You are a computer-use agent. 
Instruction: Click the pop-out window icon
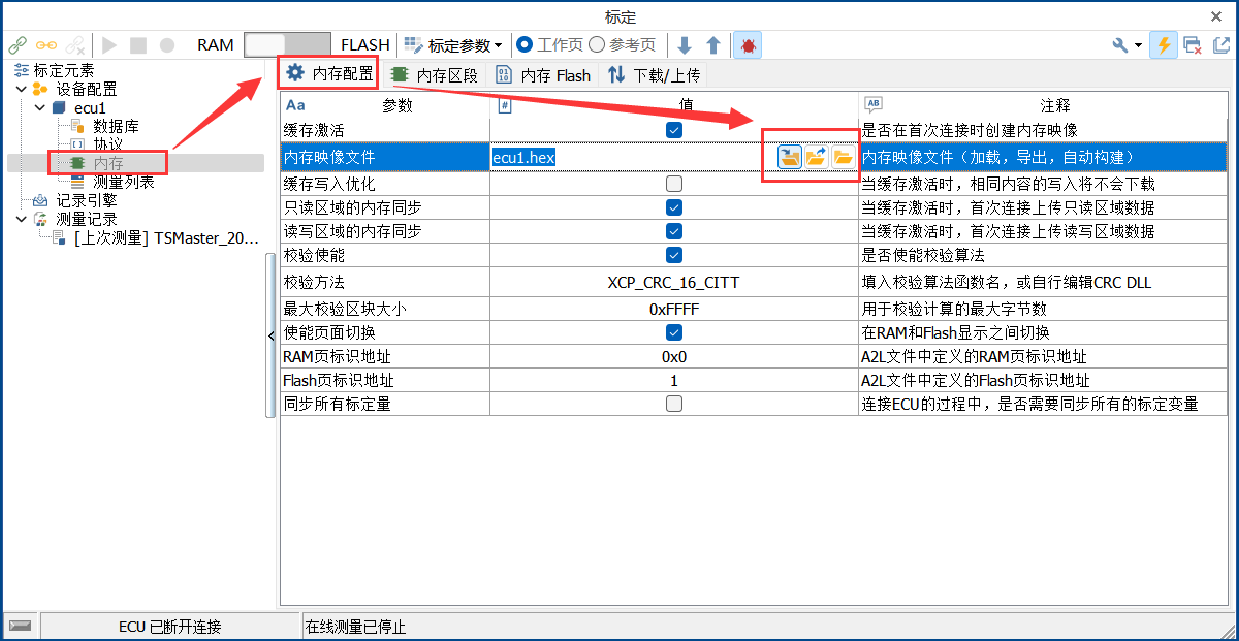click(x=1221, y=45)
